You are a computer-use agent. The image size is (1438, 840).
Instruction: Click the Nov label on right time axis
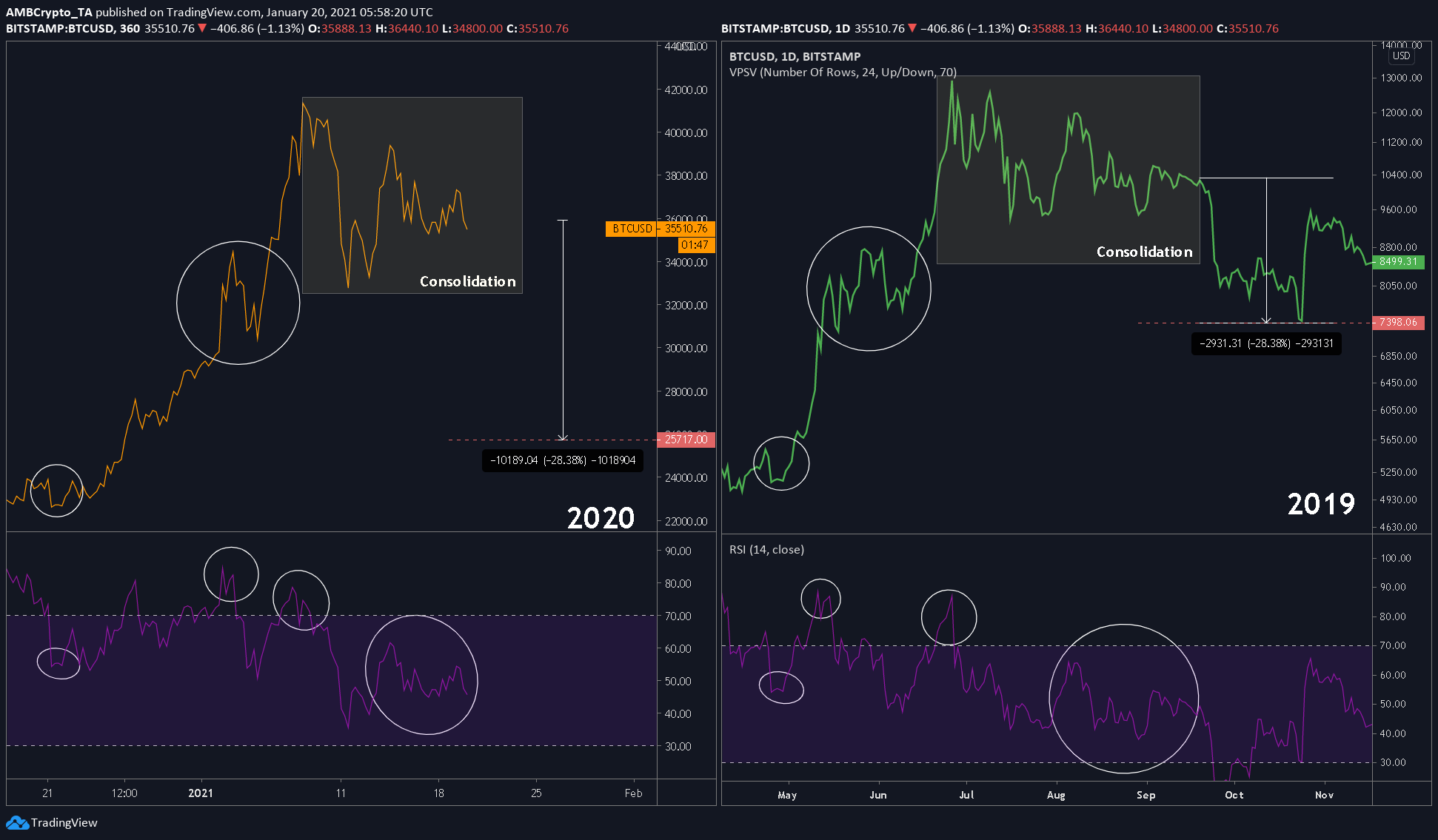(1324, 795)
